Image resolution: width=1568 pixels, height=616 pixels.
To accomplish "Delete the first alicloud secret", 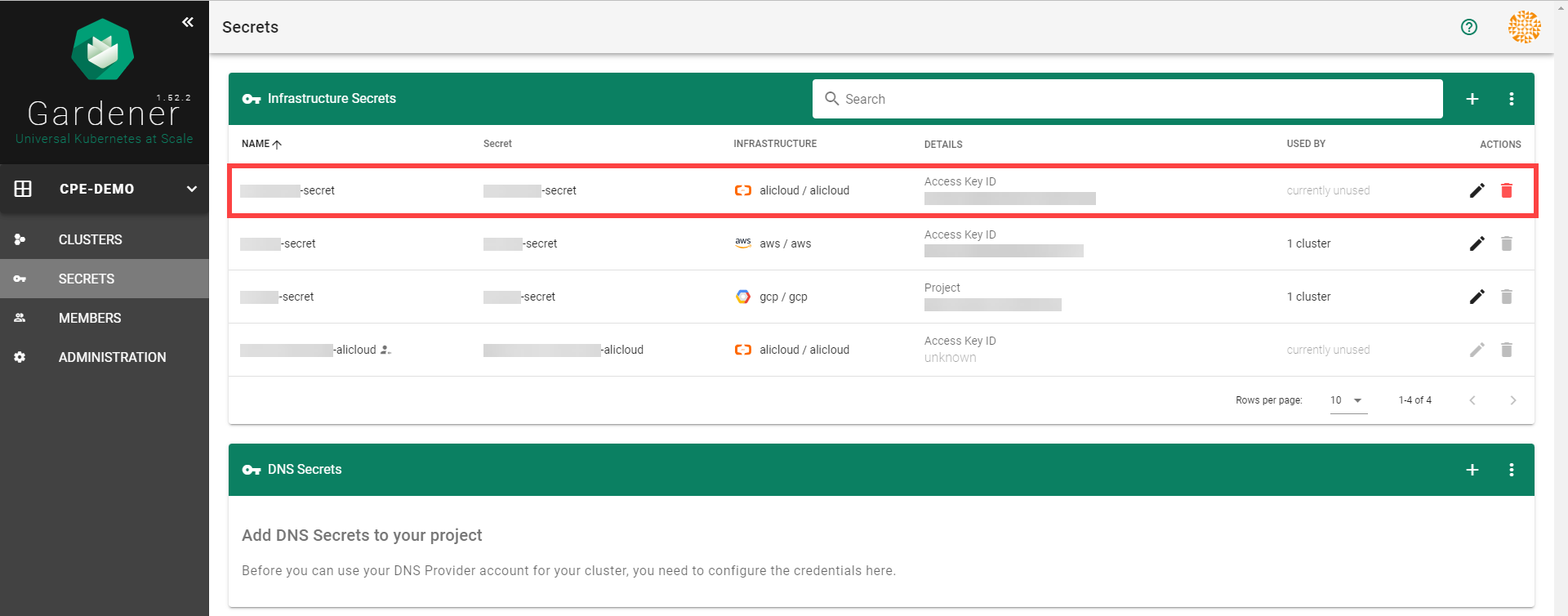I will 1506,190.
